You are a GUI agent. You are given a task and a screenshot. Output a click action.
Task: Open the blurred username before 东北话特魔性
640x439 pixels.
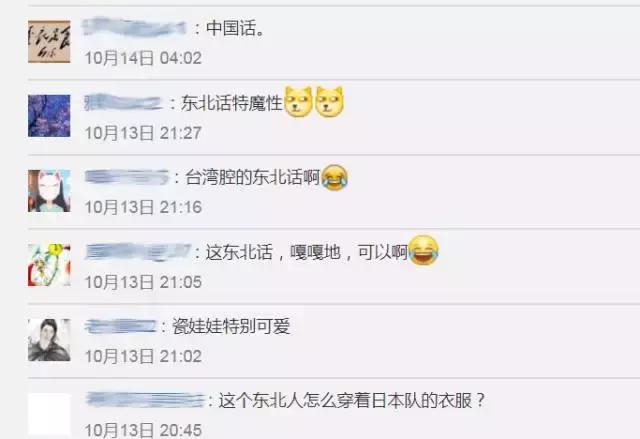click(x=123, y=102)
